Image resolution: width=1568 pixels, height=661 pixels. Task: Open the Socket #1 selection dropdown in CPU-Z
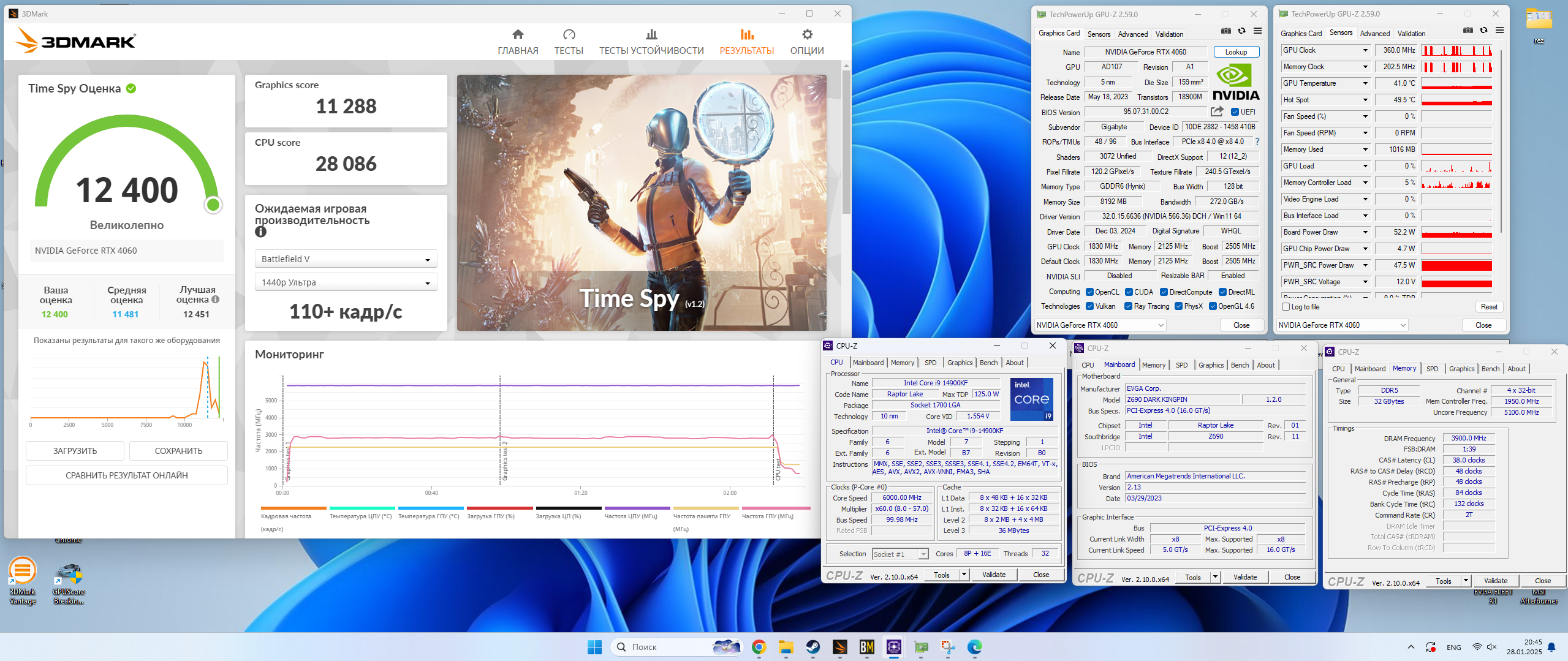coord(900,554)
